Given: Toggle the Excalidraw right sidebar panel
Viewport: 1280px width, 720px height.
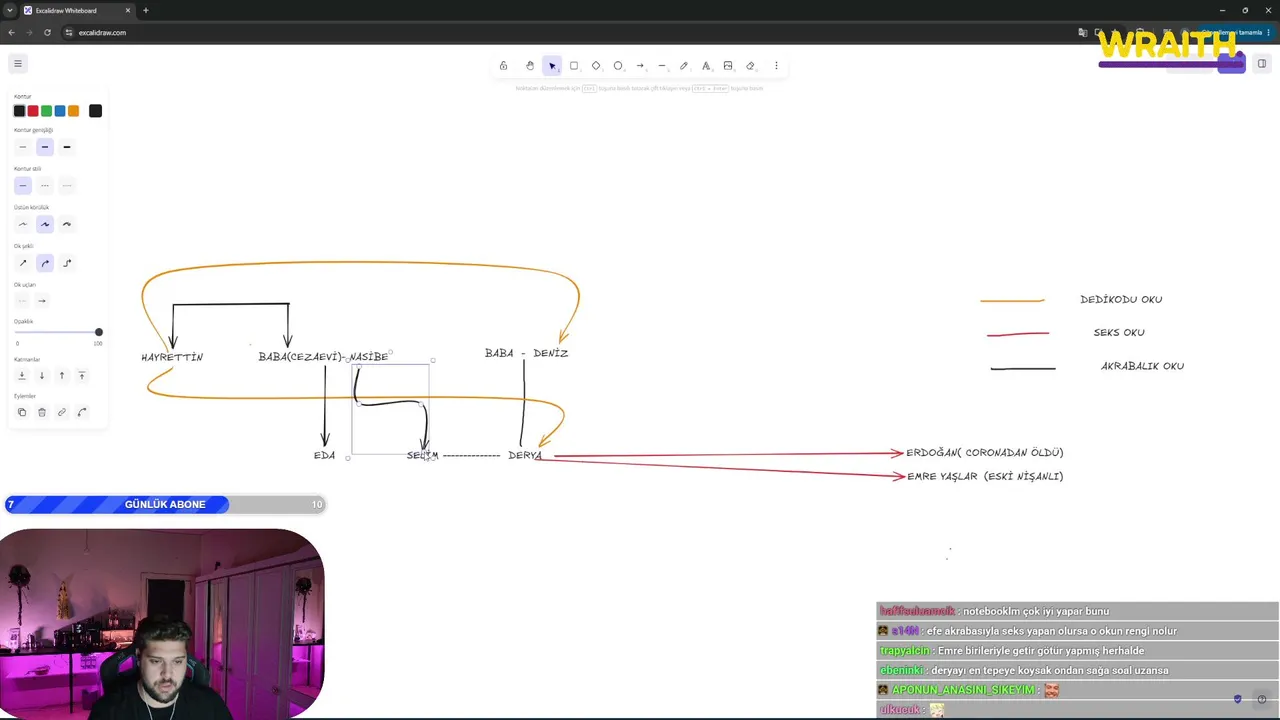Looking at the screenshot, I should [x=1262, y=64].
